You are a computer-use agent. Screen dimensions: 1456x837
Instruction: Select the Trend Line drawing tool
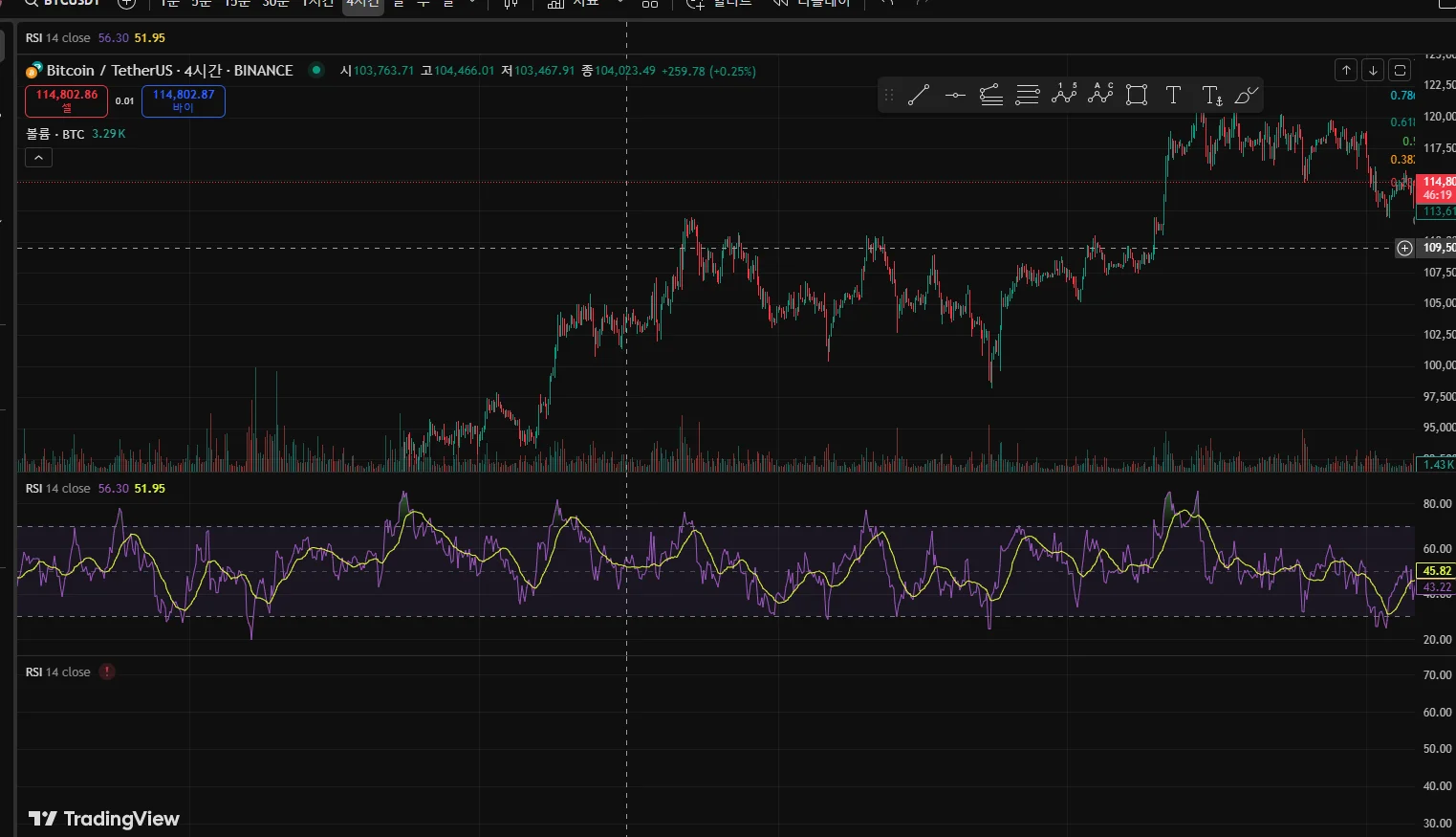point(919,95)
